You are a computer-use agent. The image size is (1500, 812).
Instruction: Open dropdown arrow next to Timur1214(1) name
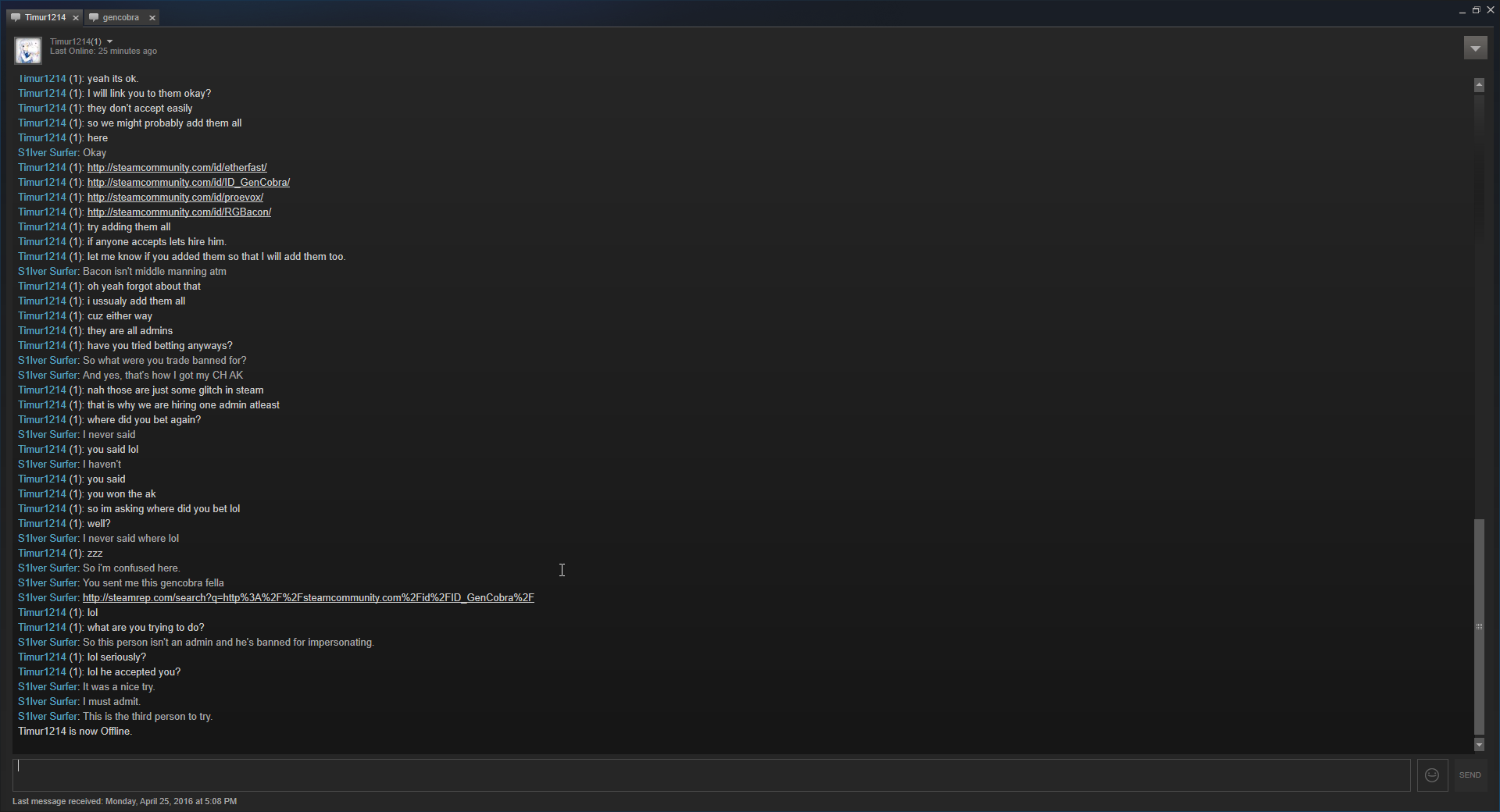tap(109, 41)
